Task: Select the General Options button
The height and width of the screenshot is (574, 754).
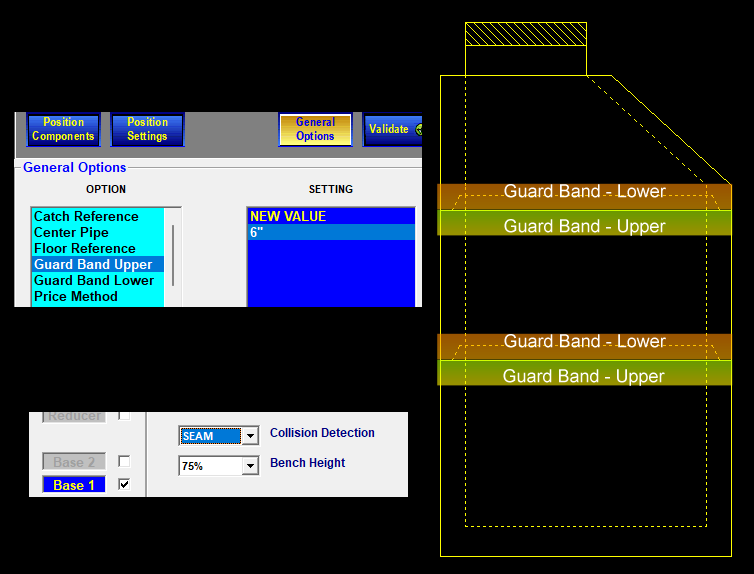Action: (x=315, y=129)
